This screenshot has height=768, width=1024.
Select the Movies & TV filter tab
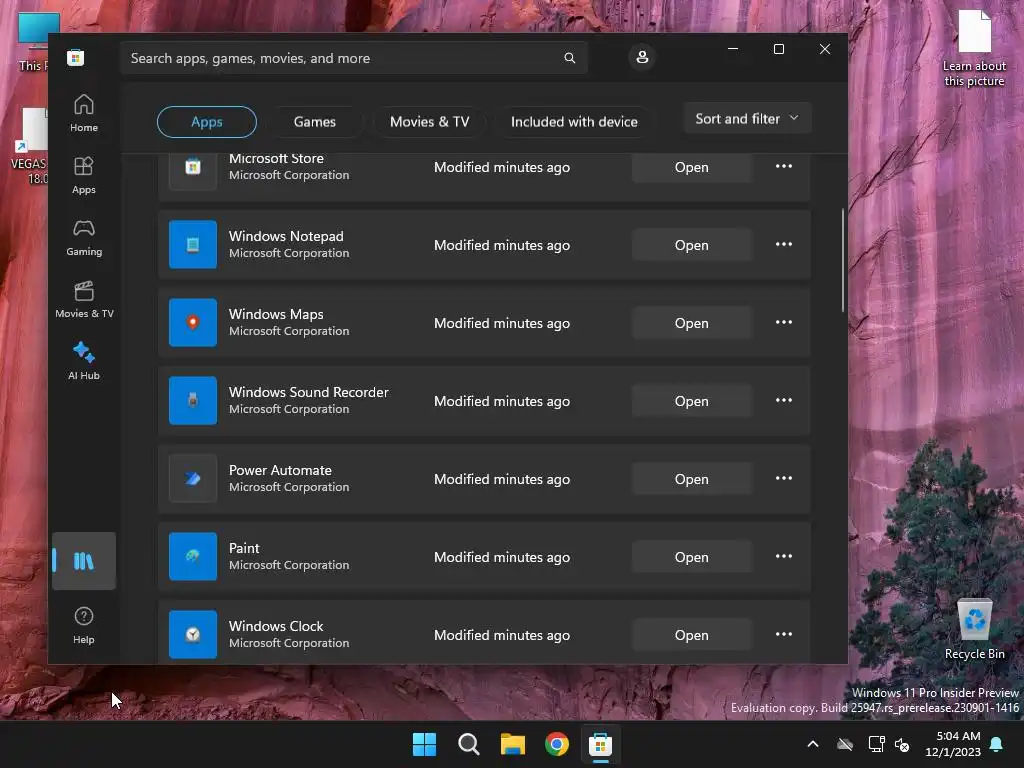click(x=429, y=121)
